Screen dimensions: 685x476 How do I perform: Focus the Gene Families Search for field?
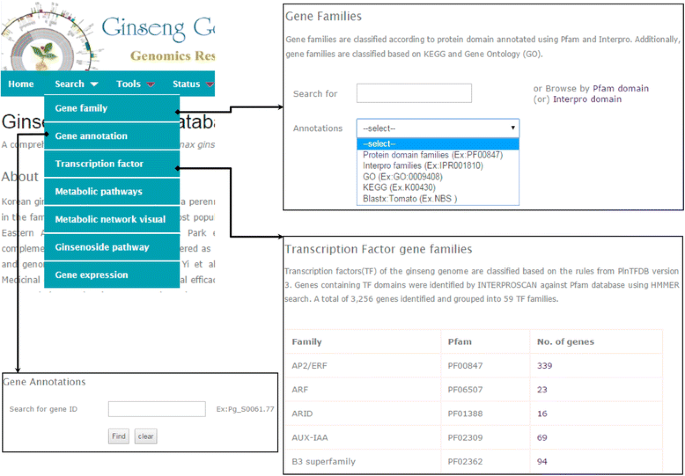pos(414,93)
